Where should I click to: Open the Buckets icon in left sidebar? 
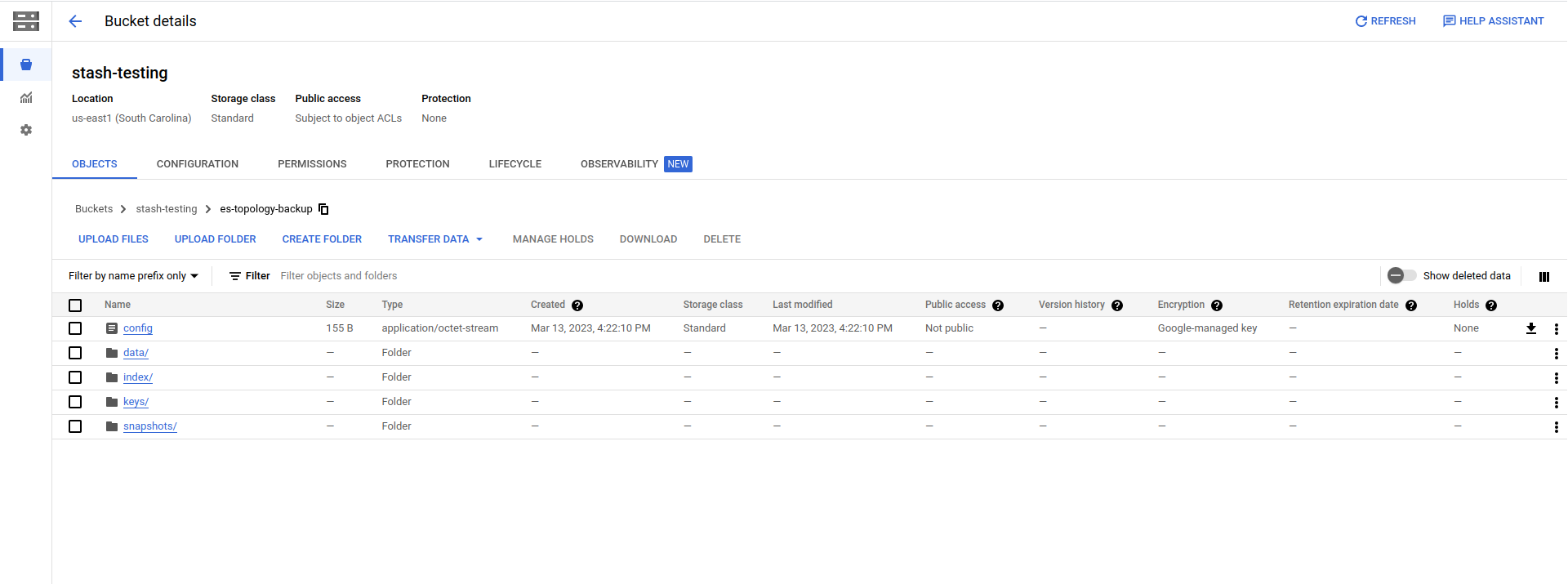(26, 65)
